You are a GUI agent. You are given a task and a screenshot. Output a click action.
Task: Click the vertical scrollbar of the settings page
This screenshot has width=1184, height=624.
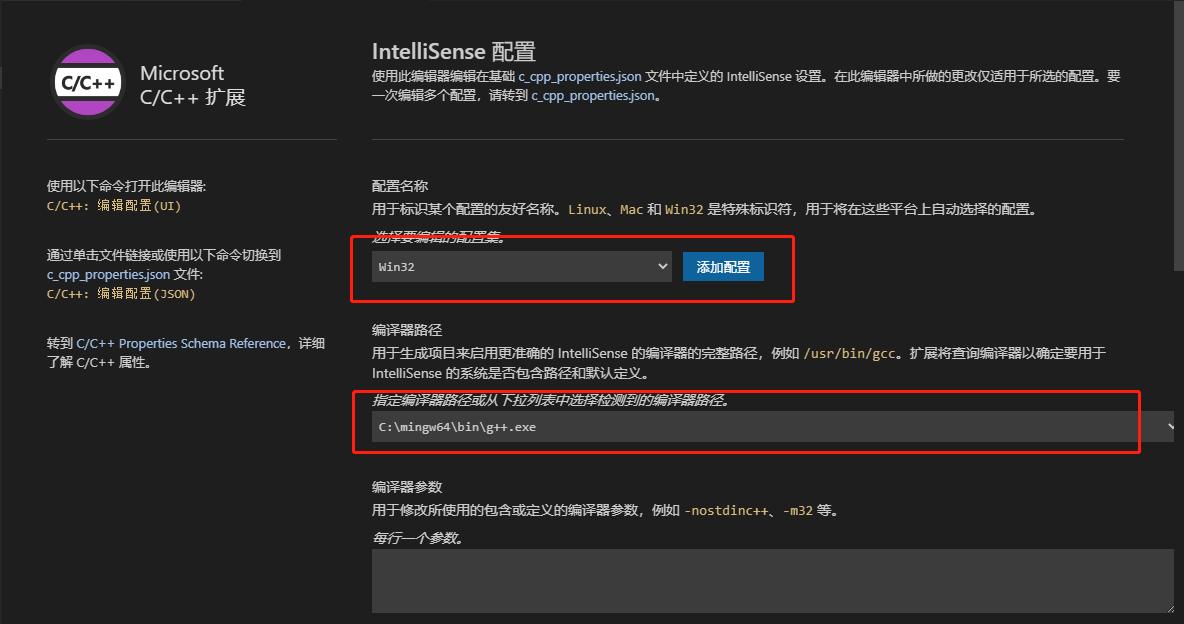(1179, 136)
